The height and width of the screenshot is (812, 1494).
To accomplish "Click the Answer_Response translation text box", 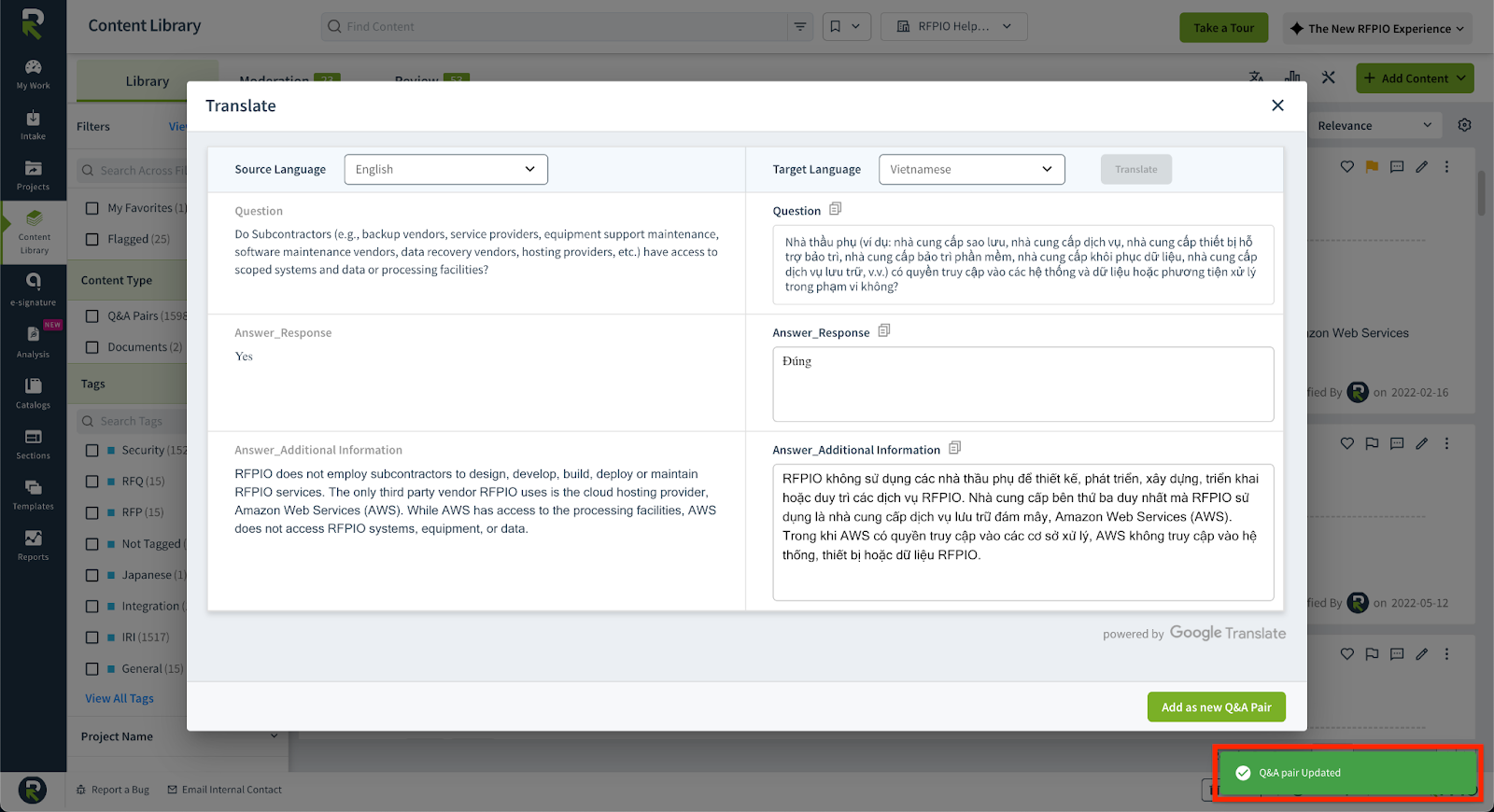I will [x=1022, y=385].
